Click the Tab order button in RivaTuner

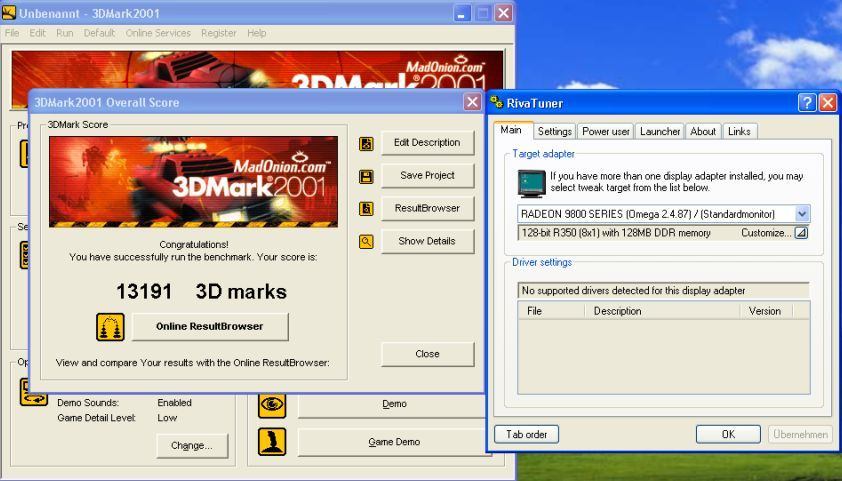tap(526, 434)
